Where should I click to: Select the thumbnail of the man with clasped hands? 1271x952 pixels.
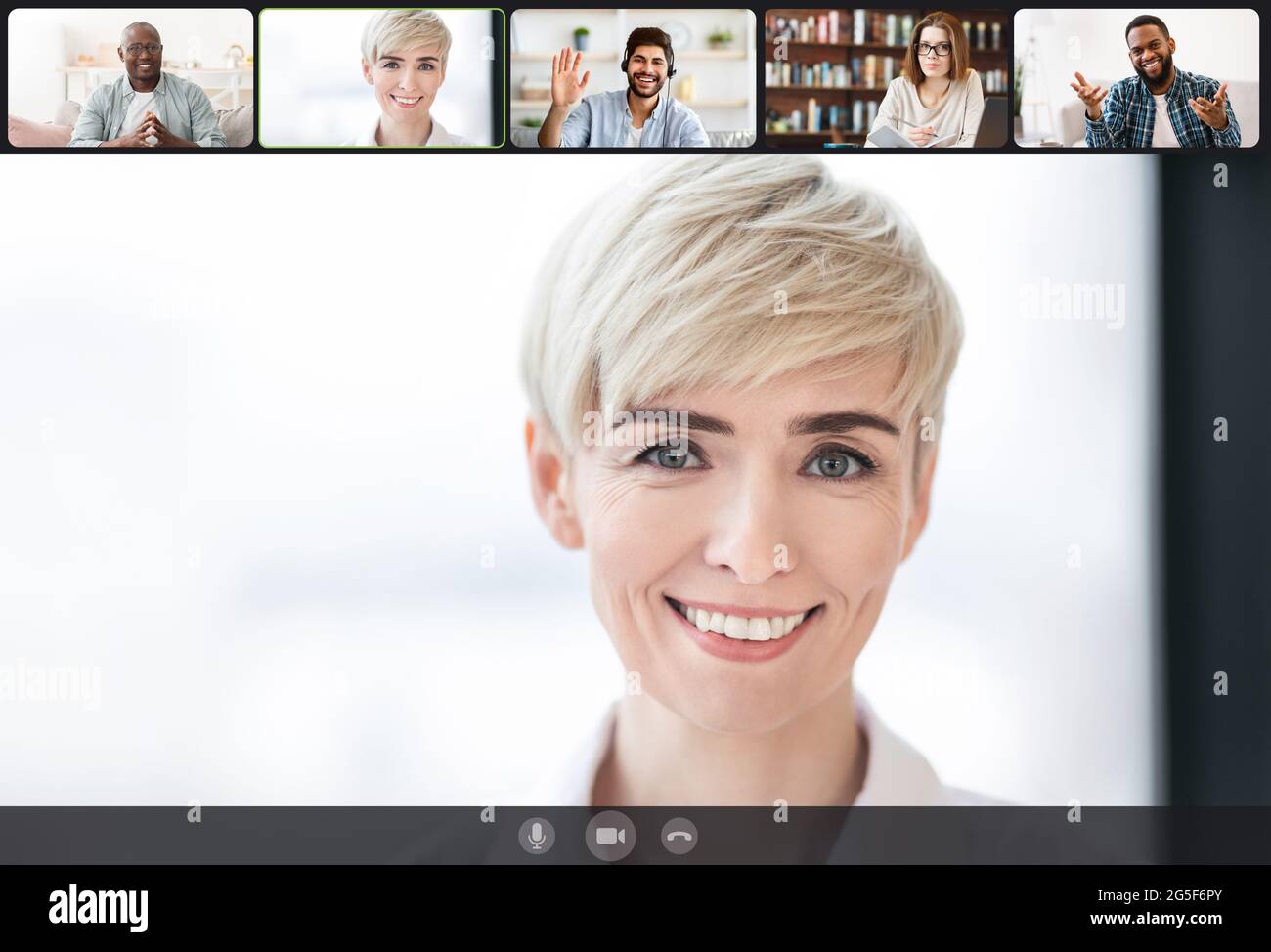coord(131,78)
